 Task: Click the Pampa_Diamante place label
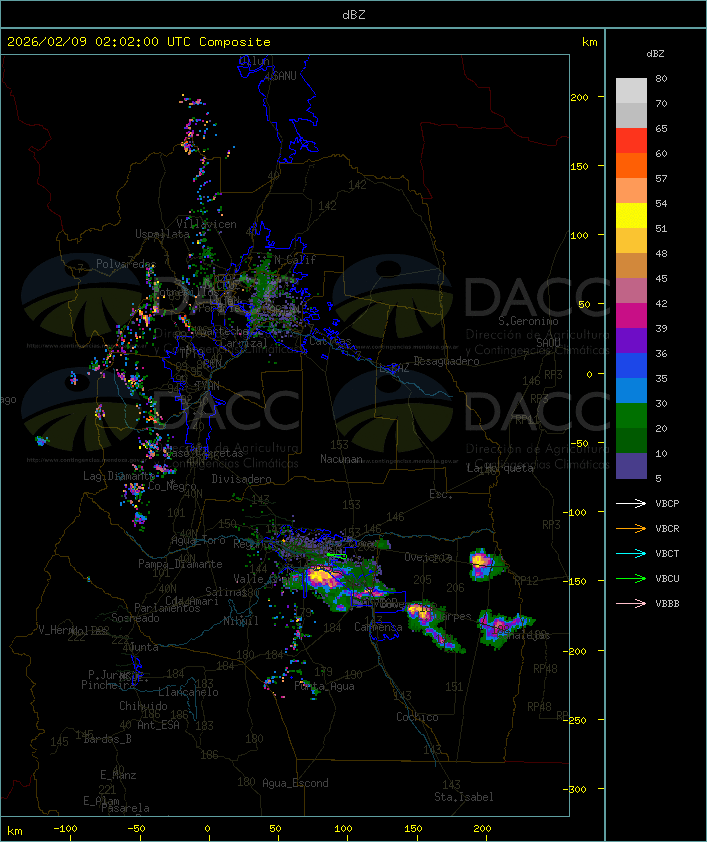[180, 564]
